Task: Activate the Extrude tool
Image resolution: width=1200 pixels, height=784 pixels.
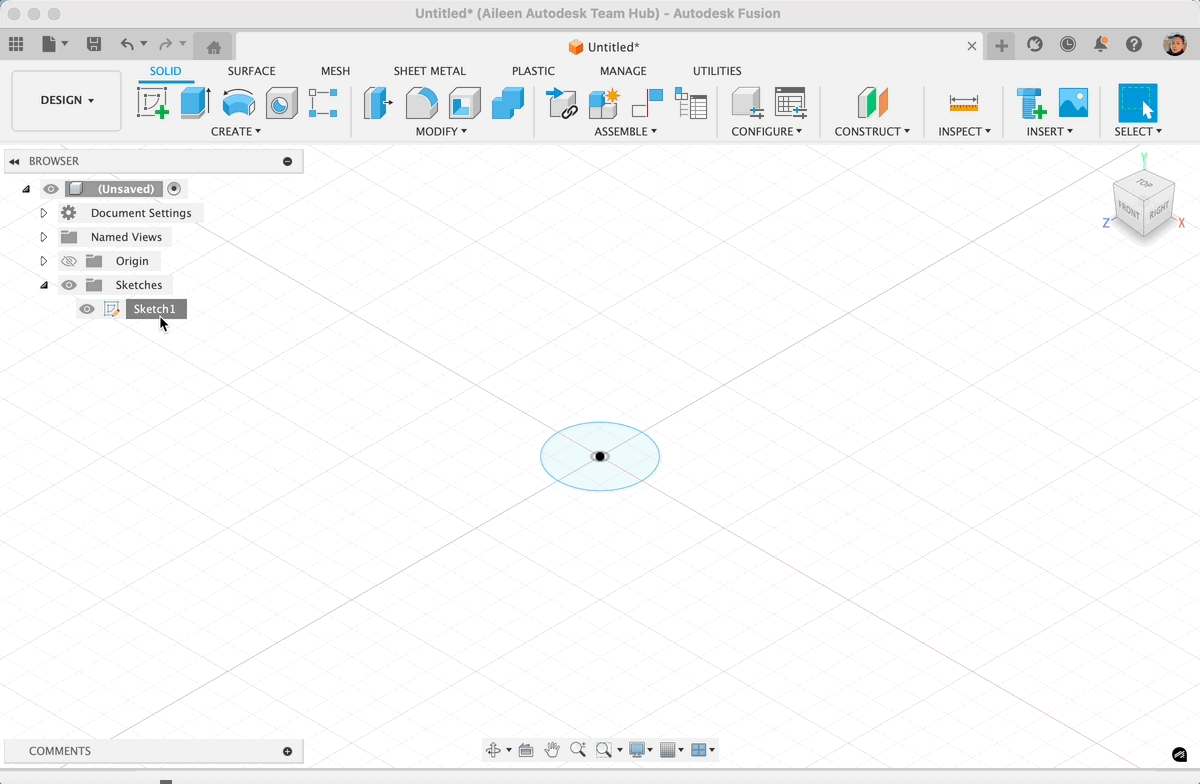Action: pos(194,102)
